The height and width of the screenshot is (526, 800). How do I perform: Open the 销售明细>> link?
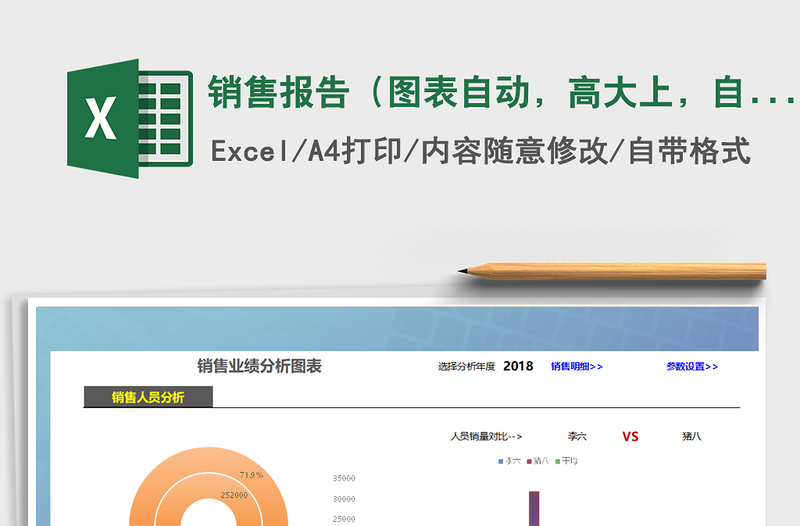pyautogui.click(x=577, y=366)
